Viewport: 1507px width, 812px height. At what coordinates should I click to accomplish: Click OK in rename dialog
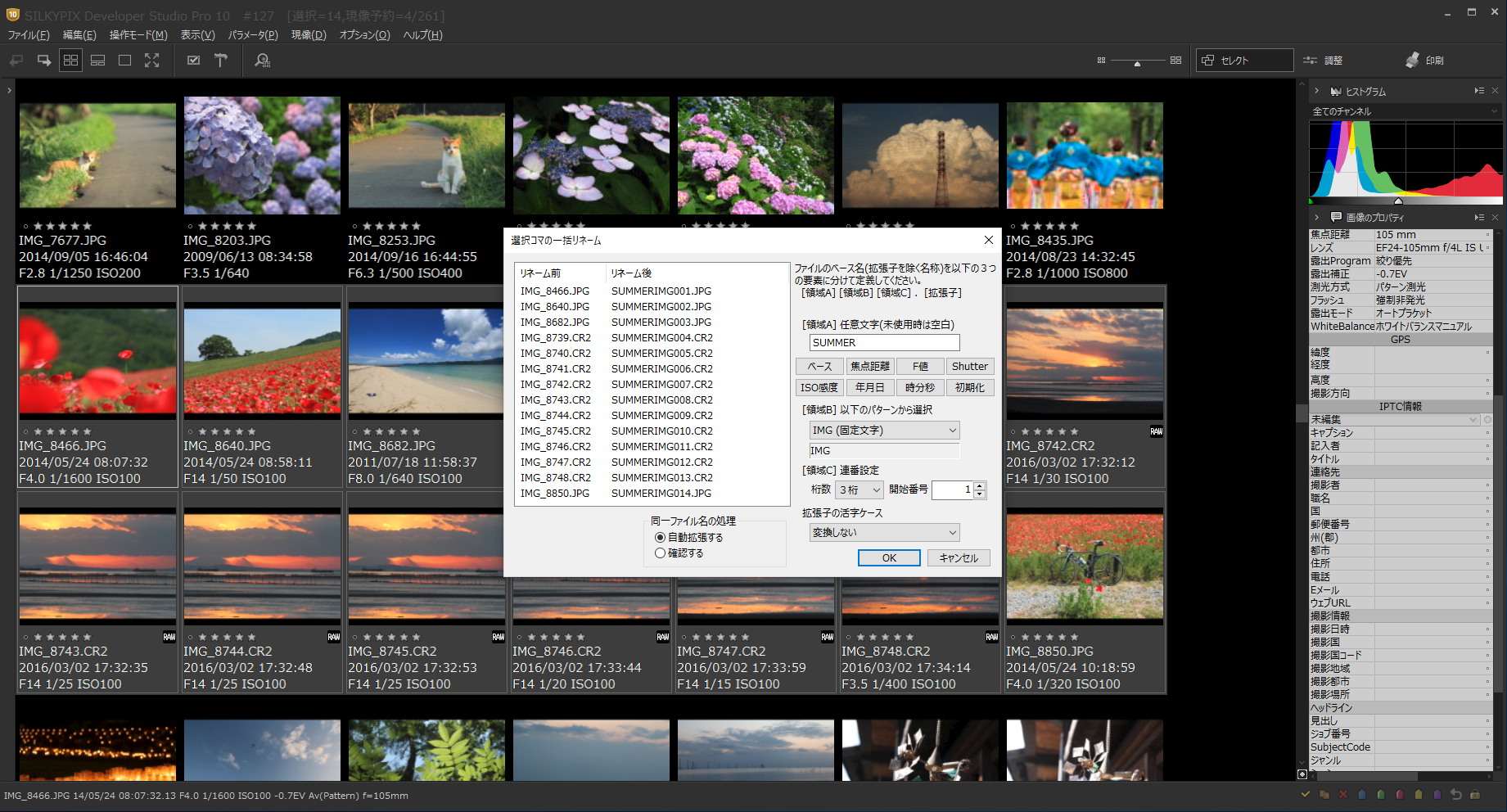(889, 558)
